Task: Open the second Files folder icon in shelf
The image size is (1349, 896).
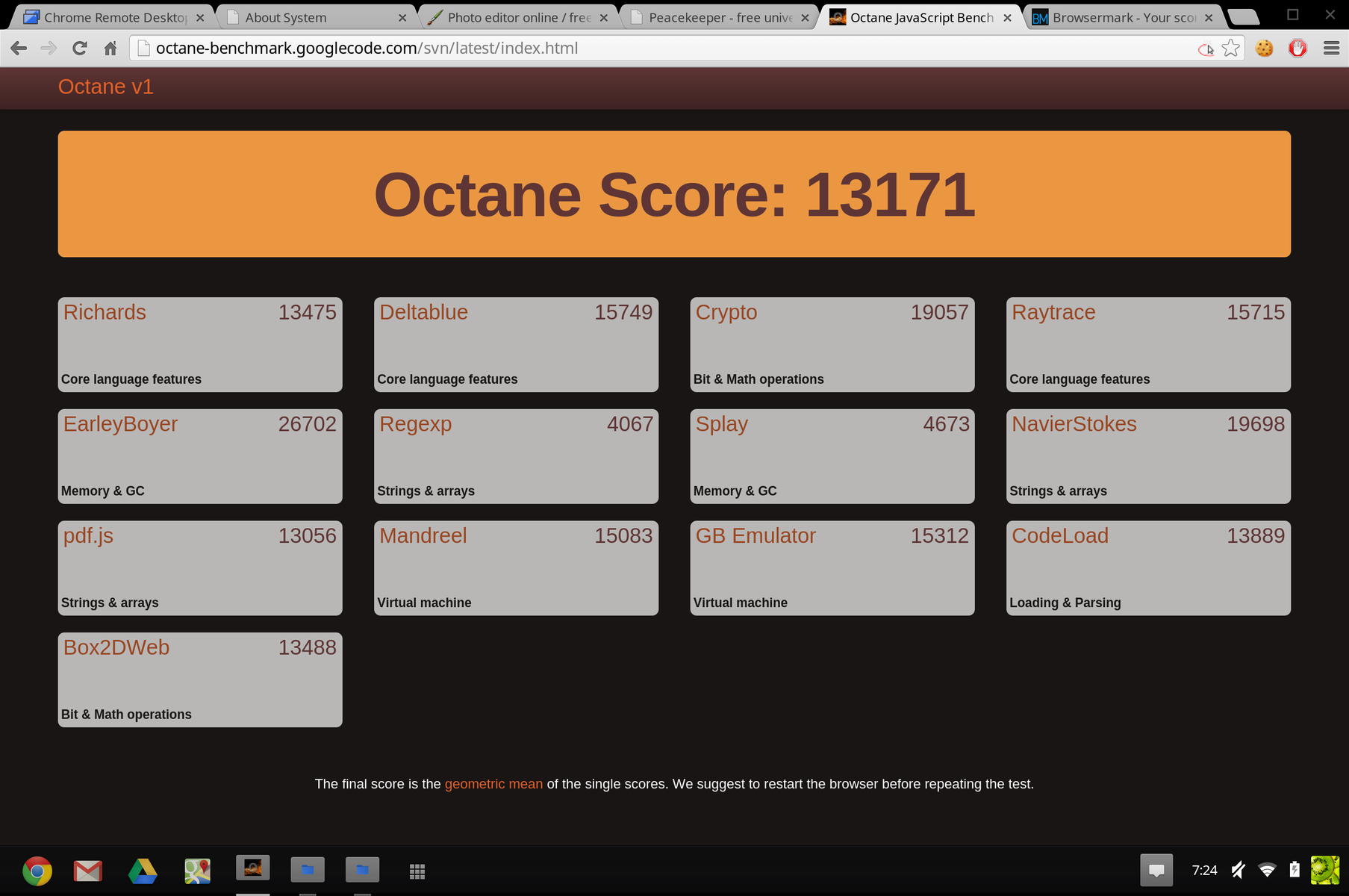Action: click(x=363, y=869)
